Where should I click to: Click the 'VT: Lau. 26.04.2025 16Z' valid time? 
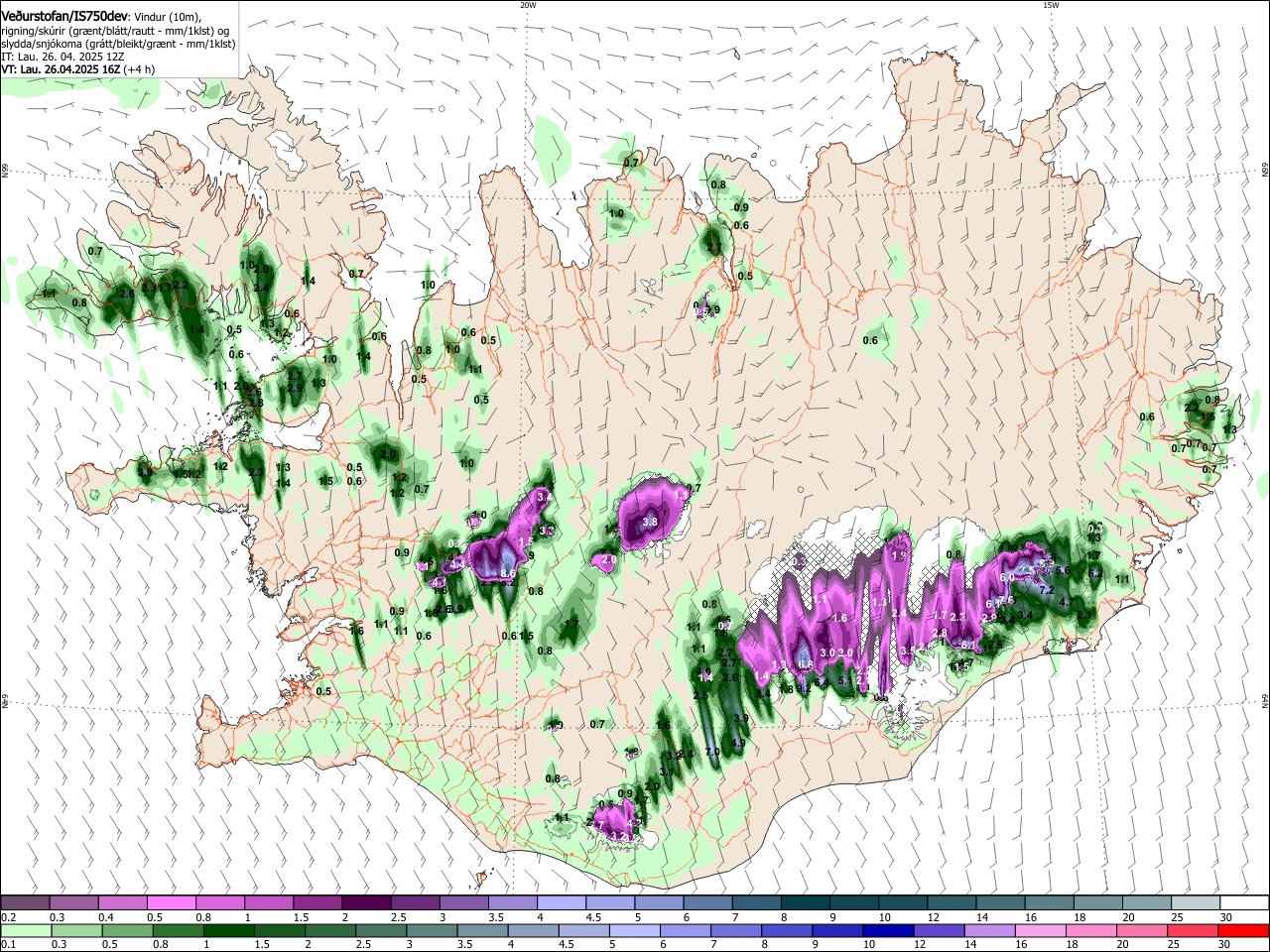click(x=60, y=69)
